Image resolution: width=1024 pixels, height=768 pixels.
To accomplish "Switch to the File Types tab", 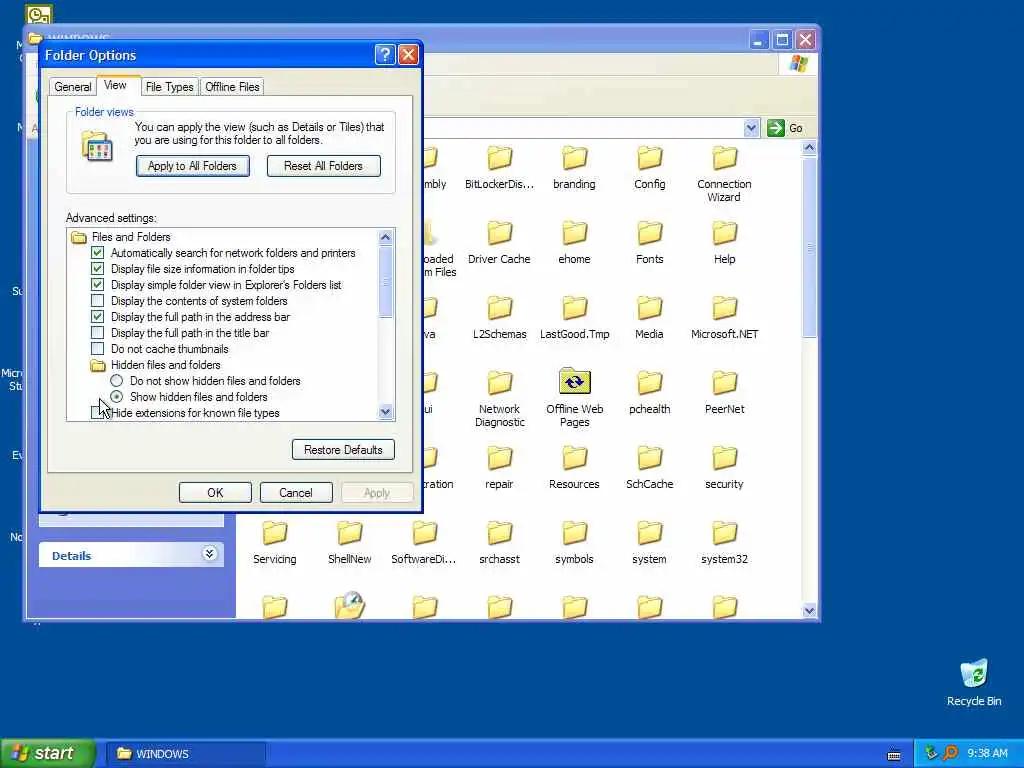I will [169, 87].
